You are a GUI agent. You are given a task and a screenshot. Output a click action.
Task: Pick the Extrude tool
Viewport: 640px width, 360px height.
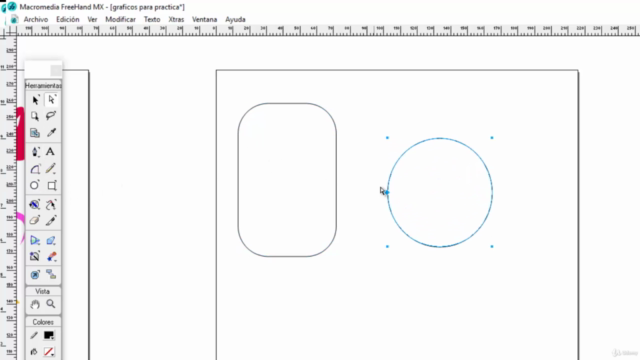coord(51,240)
